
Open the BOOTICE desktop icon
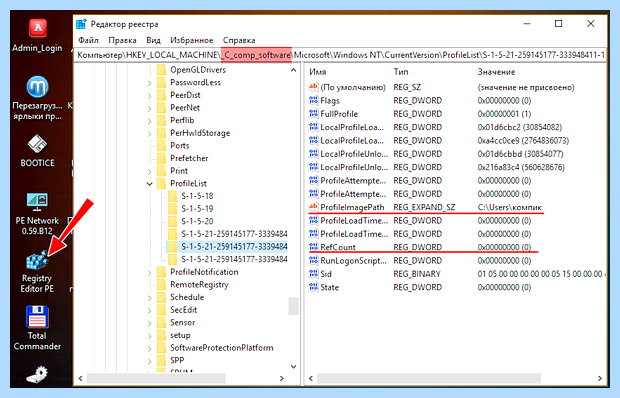click(38, 151)
